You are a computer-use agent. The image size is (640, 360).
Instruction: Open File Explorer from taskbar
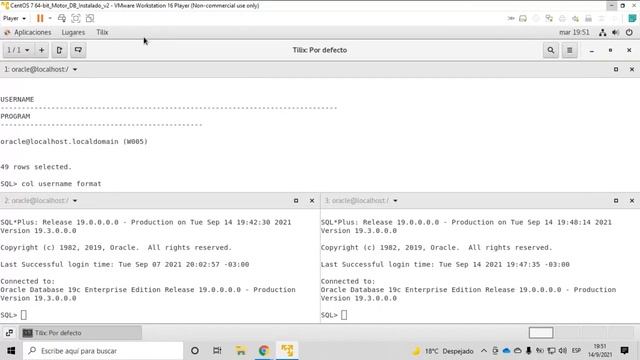point(241,351)
